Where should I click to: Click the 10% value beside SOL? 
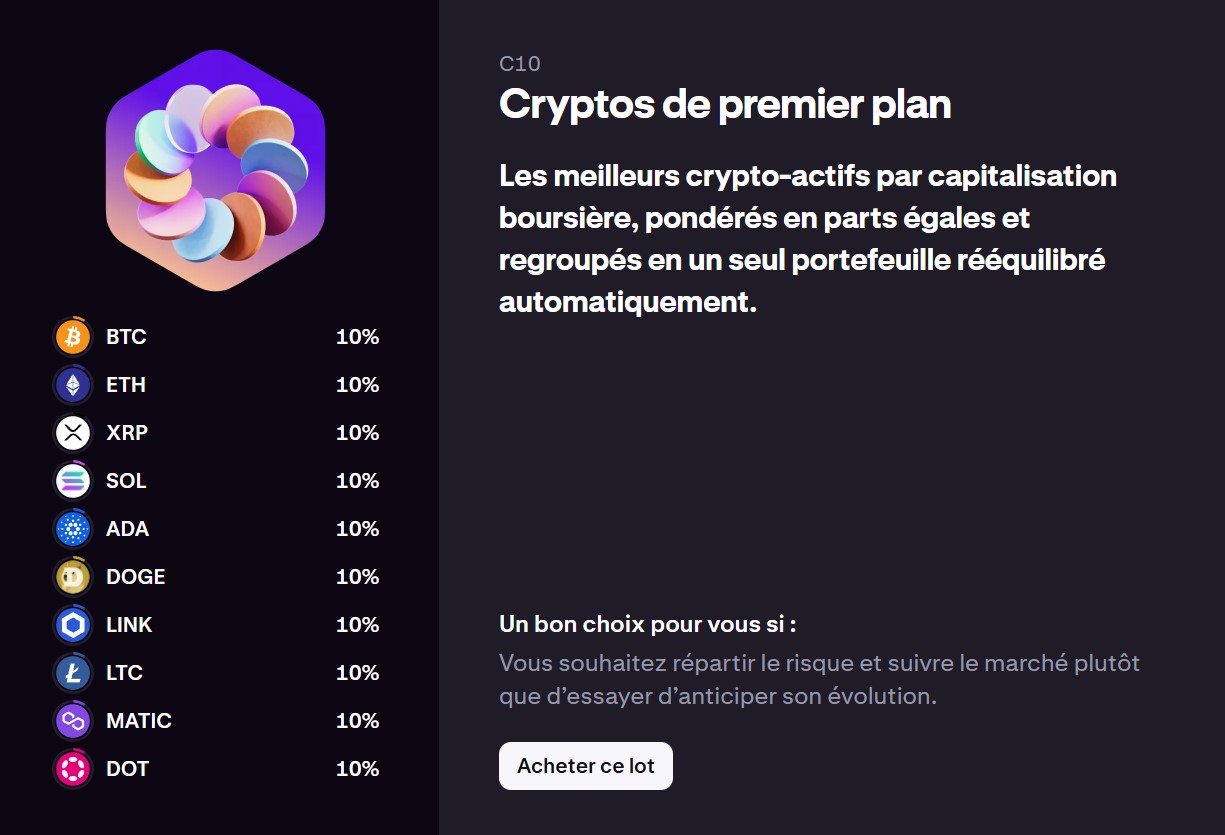[357, 481]
